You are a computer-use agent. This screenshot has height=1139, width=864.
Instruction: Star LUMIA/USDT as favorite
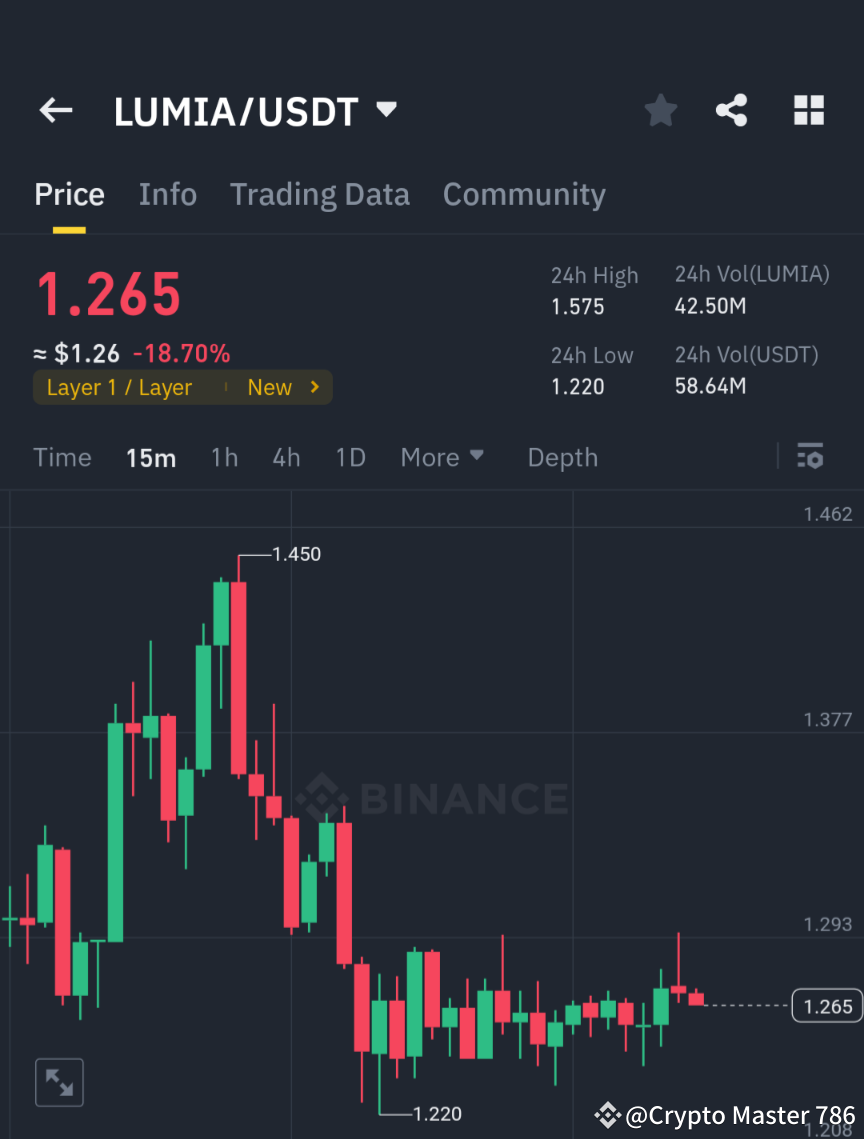[x=660, y=110]
